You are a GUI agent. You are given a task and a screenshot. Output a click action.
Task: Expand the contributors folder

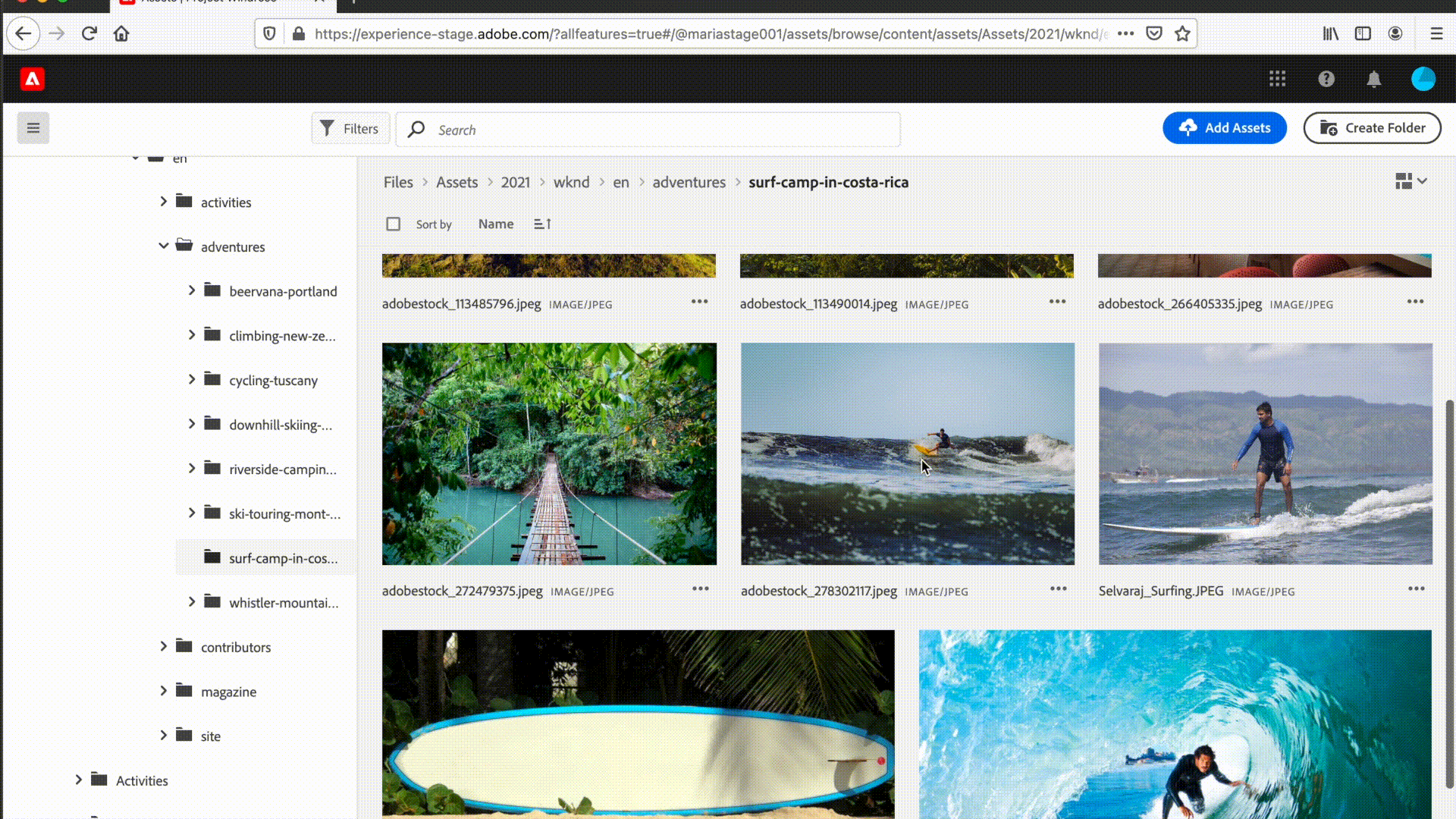[x=163, y=646]
